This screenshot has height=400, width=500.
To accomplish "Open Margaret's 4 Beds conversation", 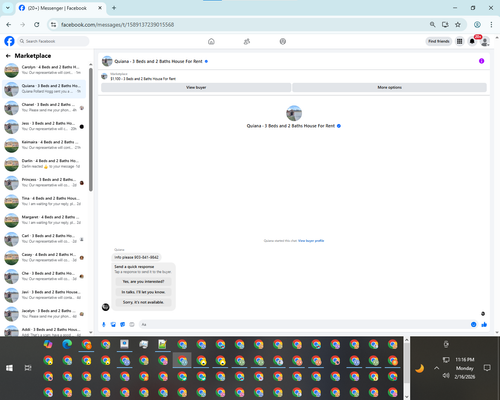I will [44, 220].
